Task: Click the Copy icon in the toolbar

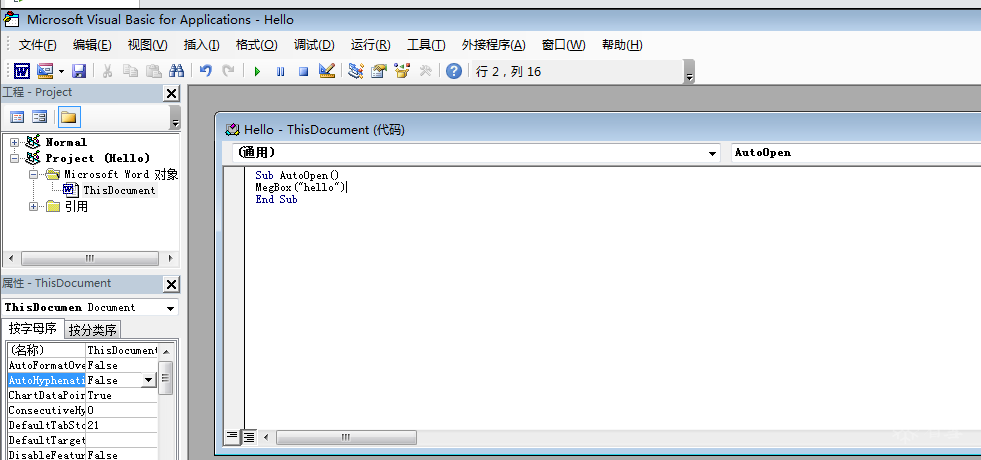Action: point(130,71)
